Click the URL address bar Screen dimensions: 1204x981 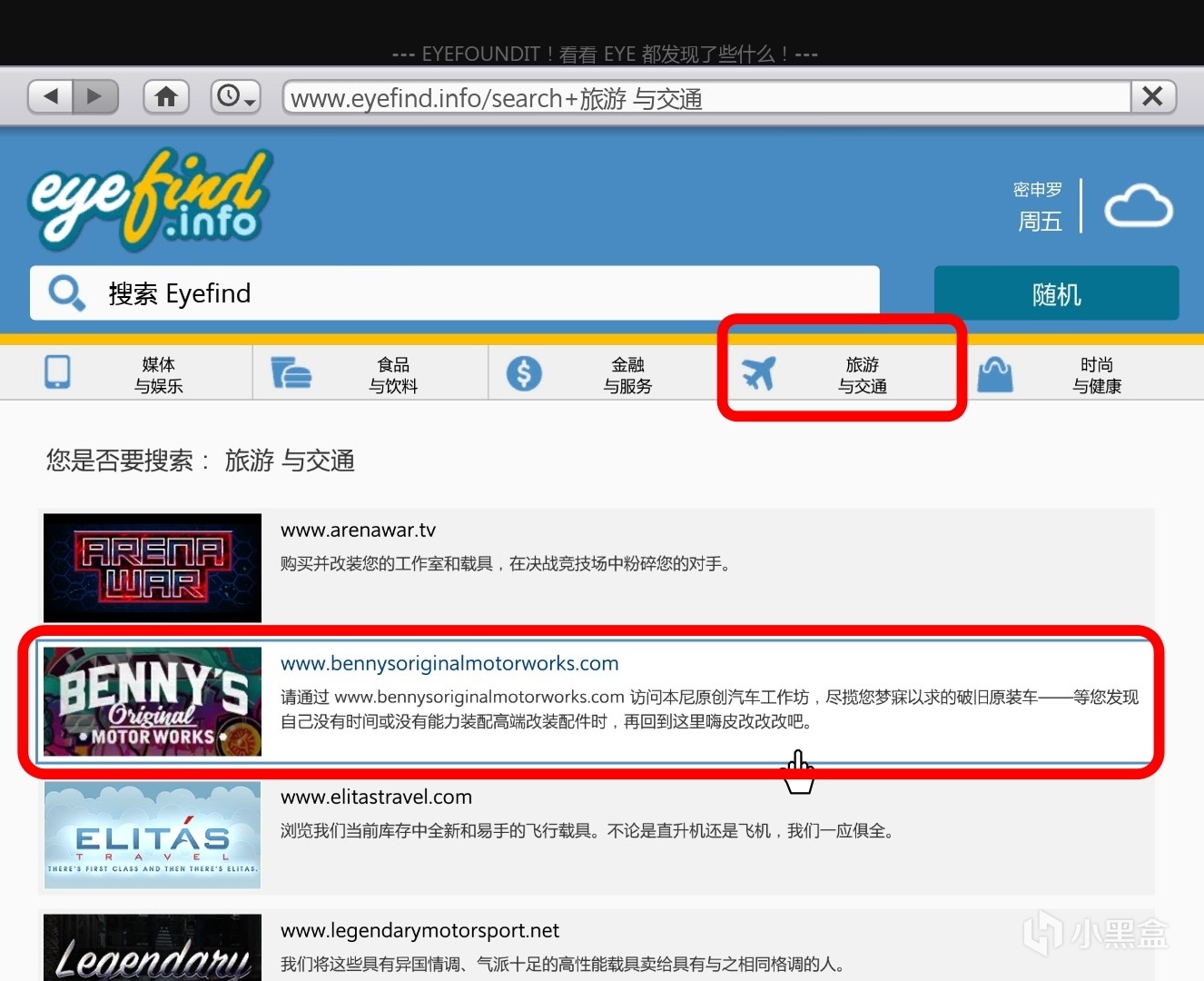click(707, 97)
